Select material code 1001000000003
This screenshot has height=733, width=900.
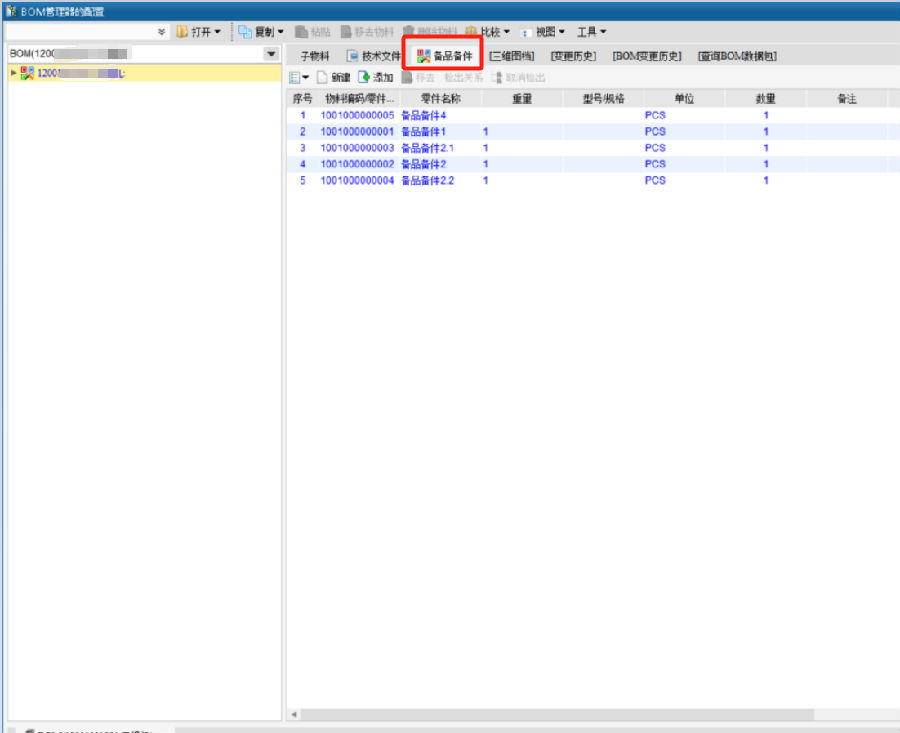[357, 148]
